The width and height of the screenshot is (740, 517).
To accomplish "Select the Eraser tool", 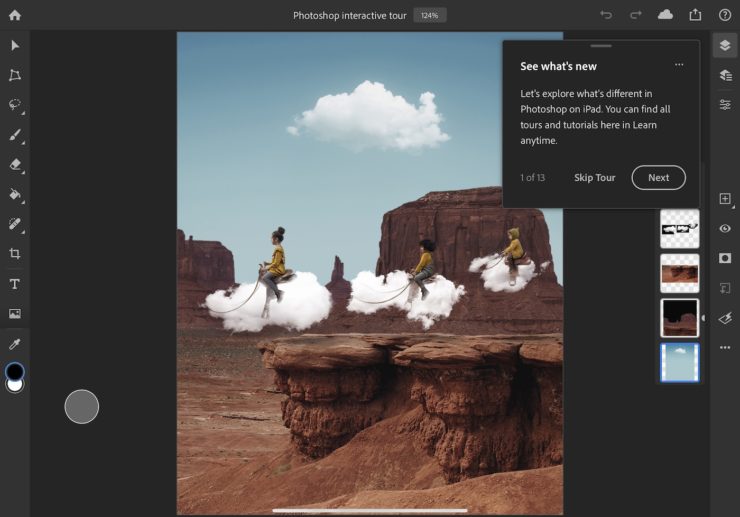I will pyautogui.click(x=15, y=165).
